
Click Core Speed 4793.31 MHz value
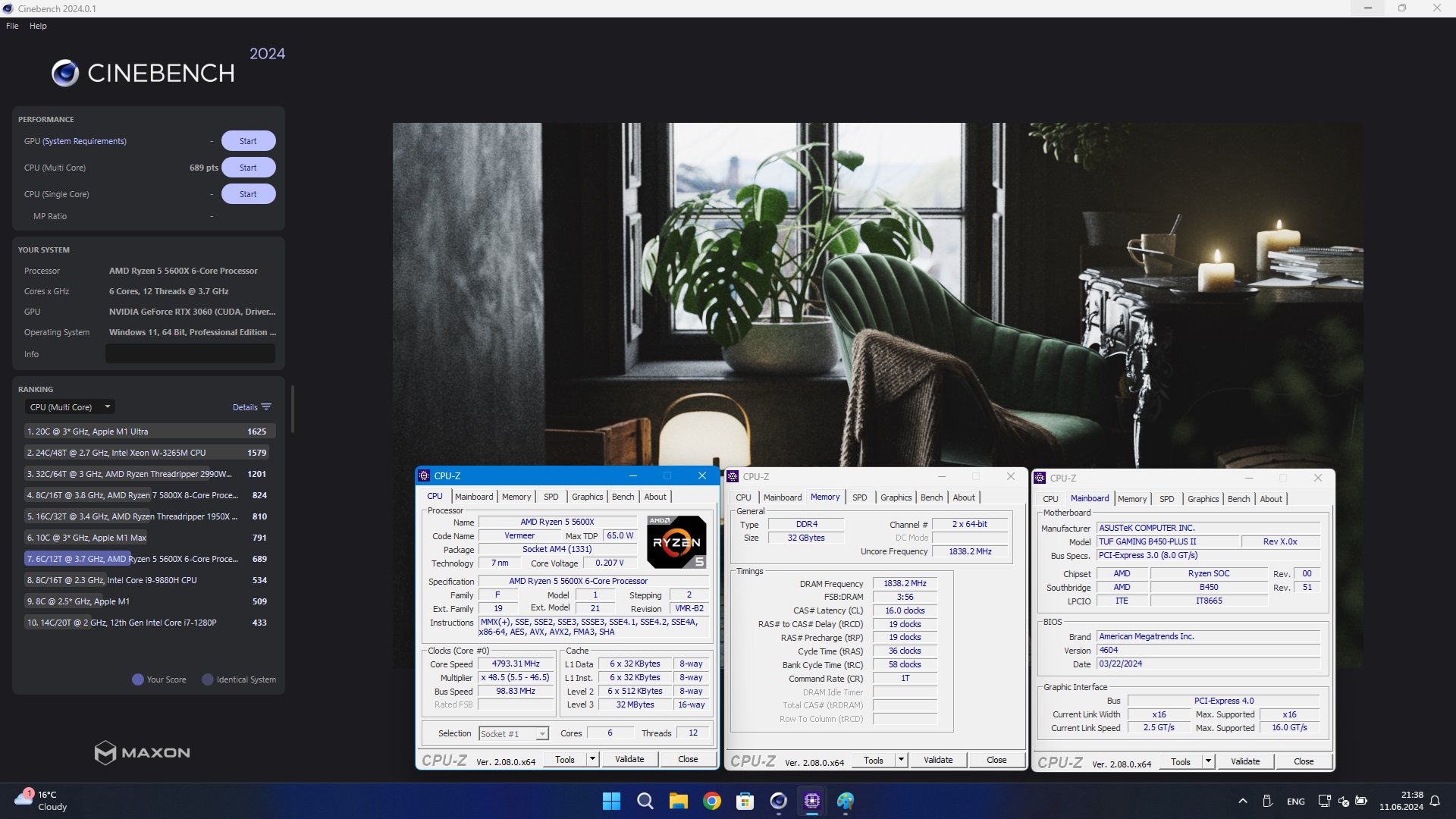tap(516, 664)
